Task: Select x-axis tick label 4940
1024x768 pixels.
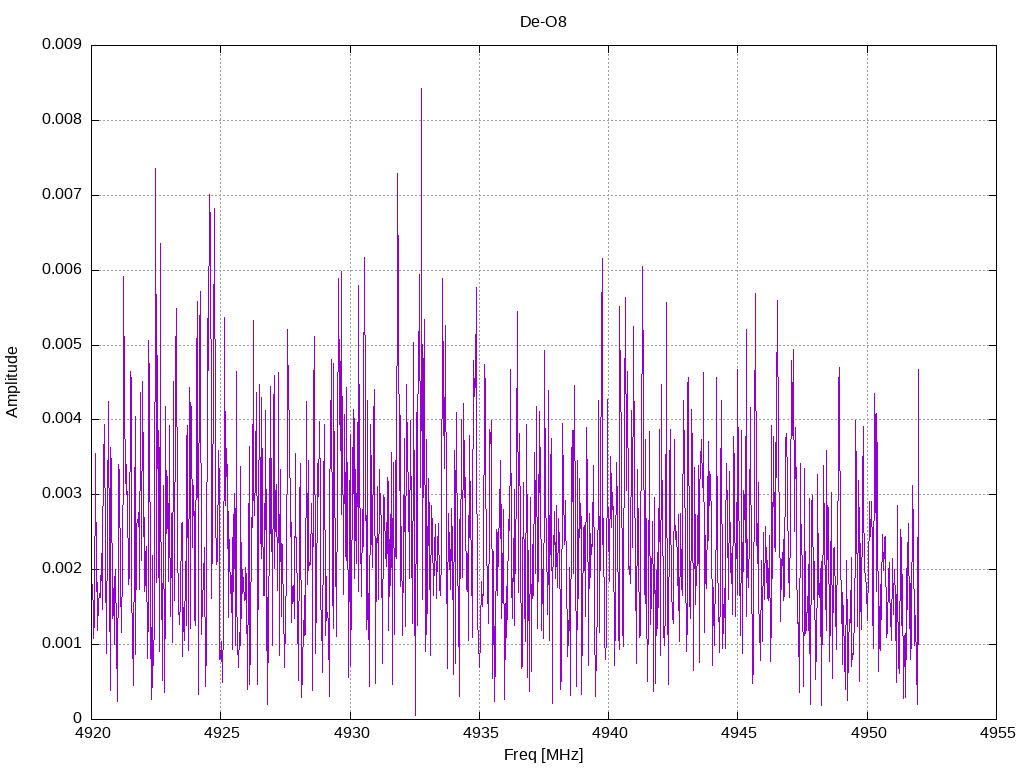Action: 609,733
